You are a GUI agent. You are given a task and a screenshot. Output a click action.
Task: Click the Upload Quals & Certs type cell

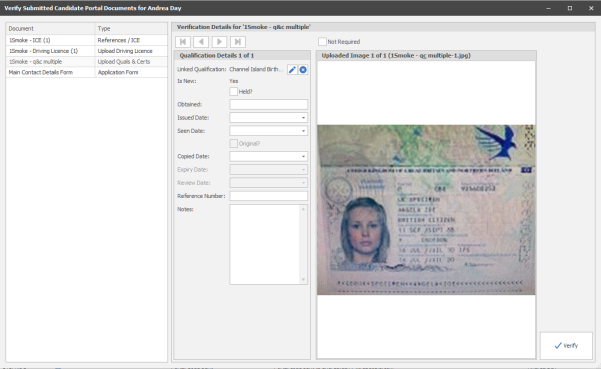coord(131,62)
